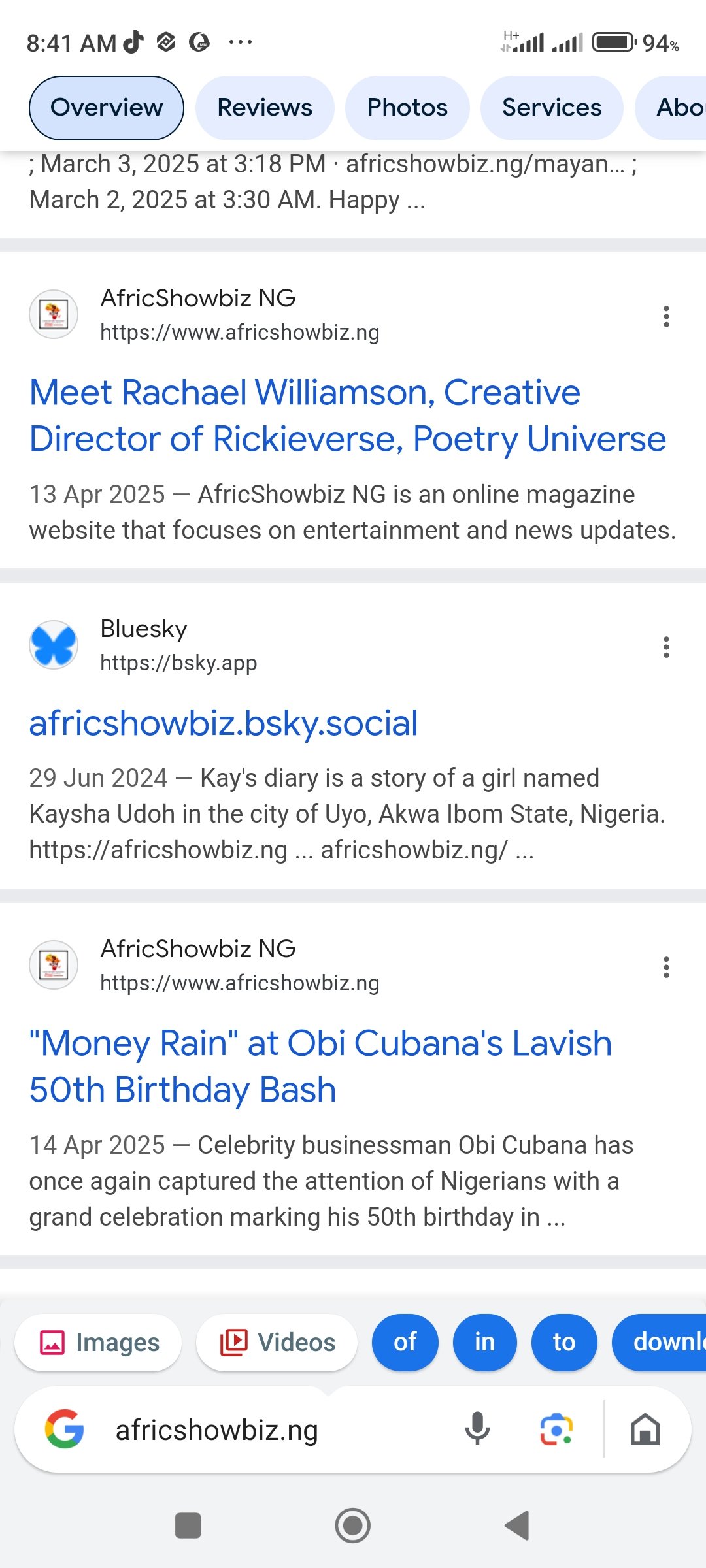This screenshot has width=706, height=1568.
Task: Tap the Google voice search microphone
Action: click(477, 1429)
